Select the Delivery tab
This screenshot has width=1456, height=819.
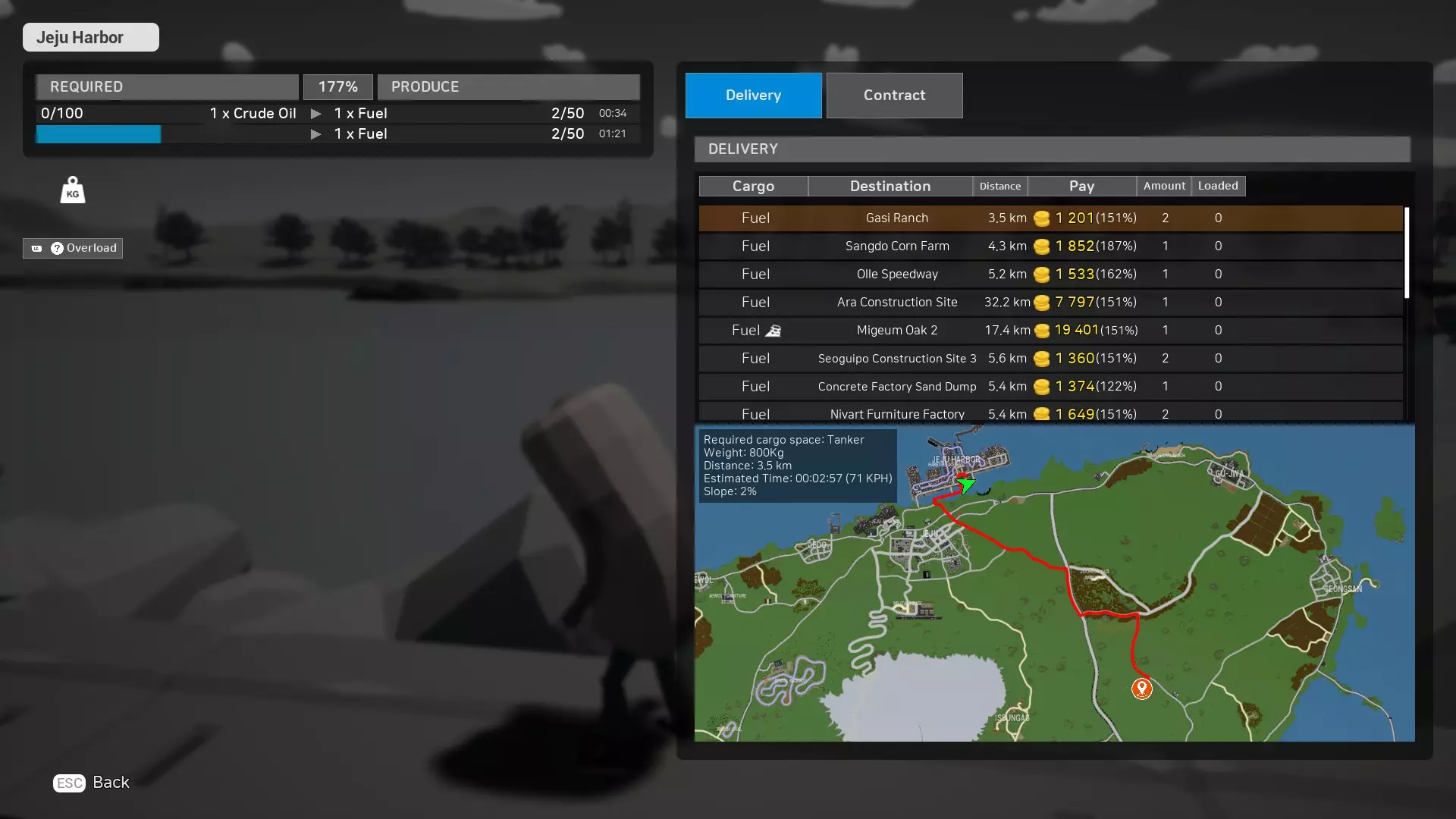[x=753, y=96]
